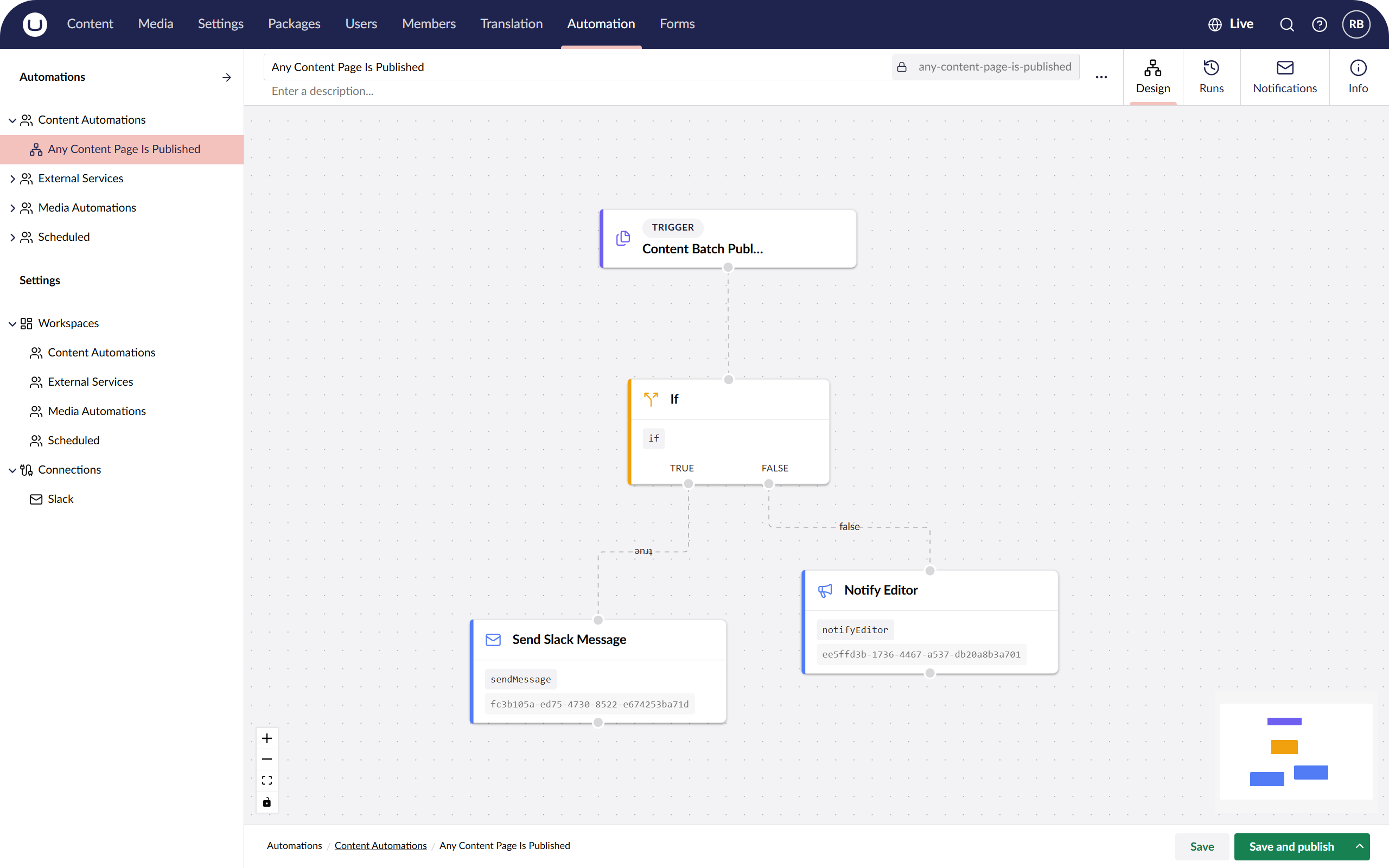
Task: Expand the Media Automations tree group
Action: click(12, 208)
